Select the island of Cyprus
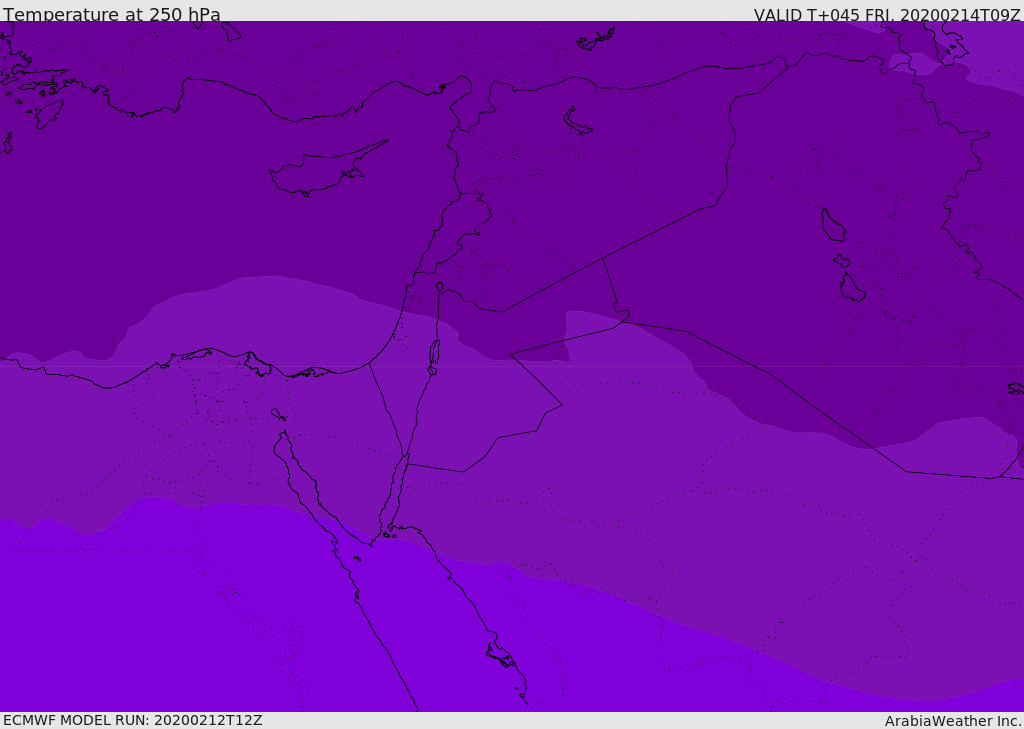The height and width of the screenshot is (729, 1024). click(318, 173)
